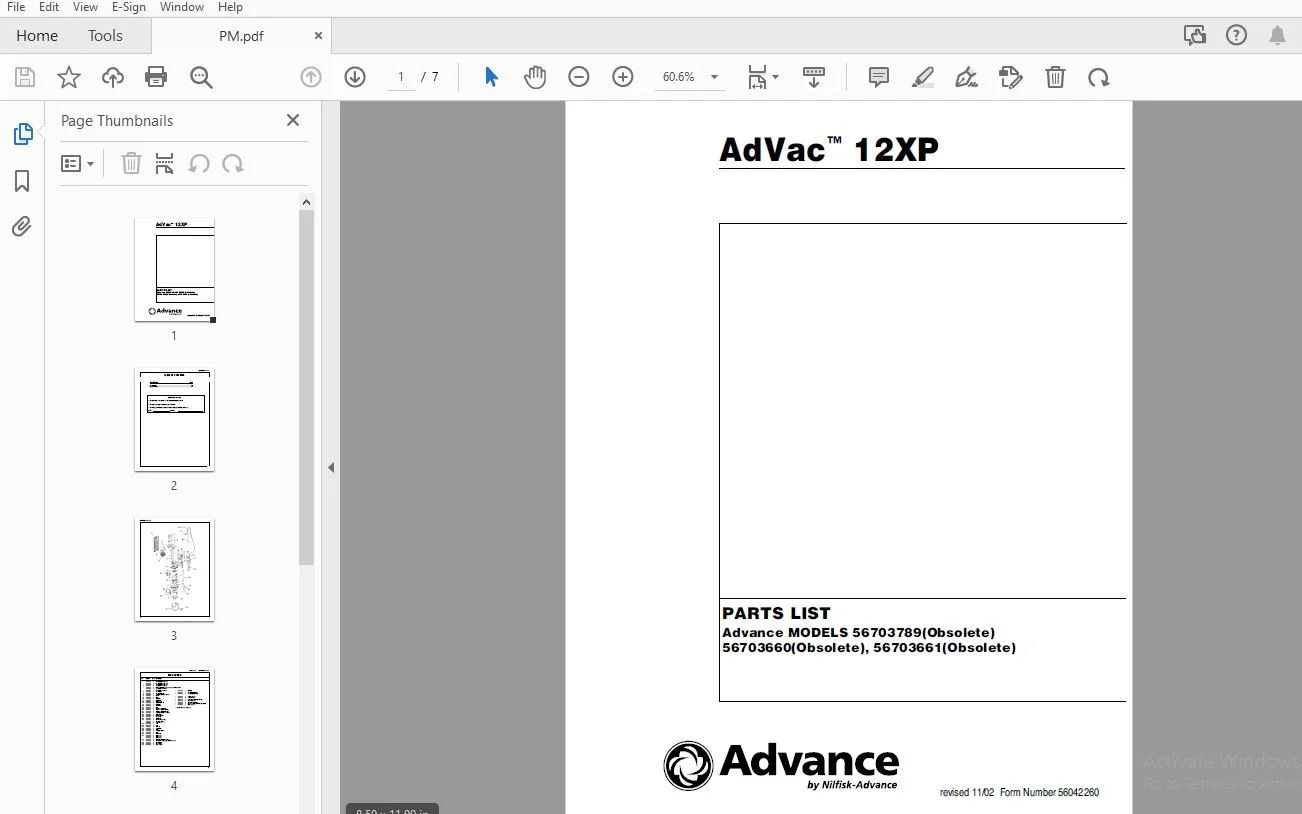Go to previous page arrow

311,77
